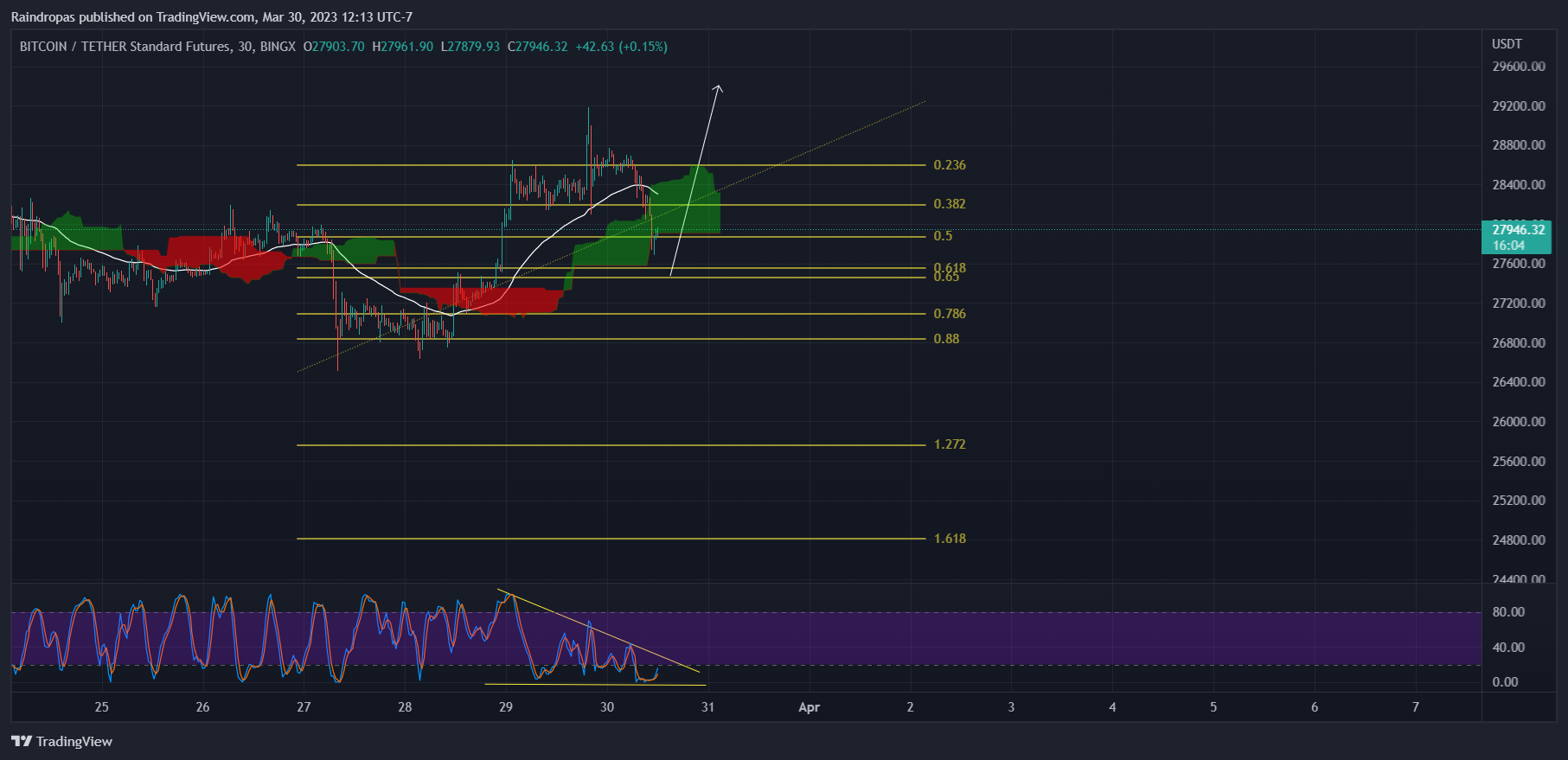Select the USDT currency label on the price axis
Image resolution: width=1568 pixels, height=760 pixels.
(1507, 43)
